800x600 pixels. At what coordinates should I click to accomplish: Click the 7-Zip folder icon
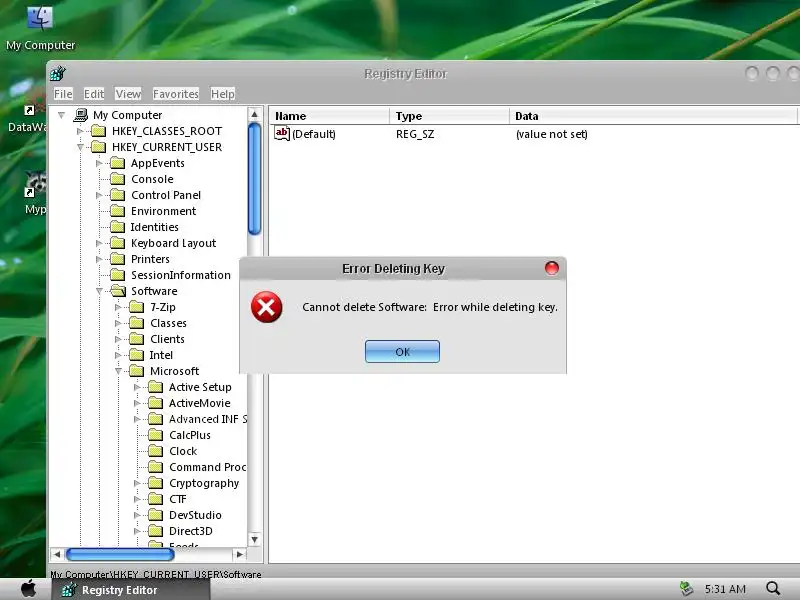click(x=137, y=307)
